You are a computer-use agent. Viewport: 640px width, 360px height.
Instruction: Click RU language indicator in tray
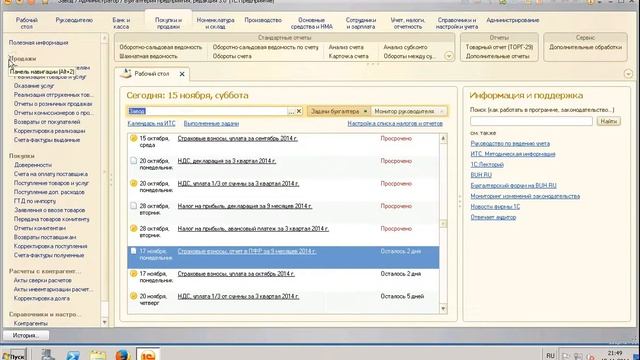[x=550, y=356]
